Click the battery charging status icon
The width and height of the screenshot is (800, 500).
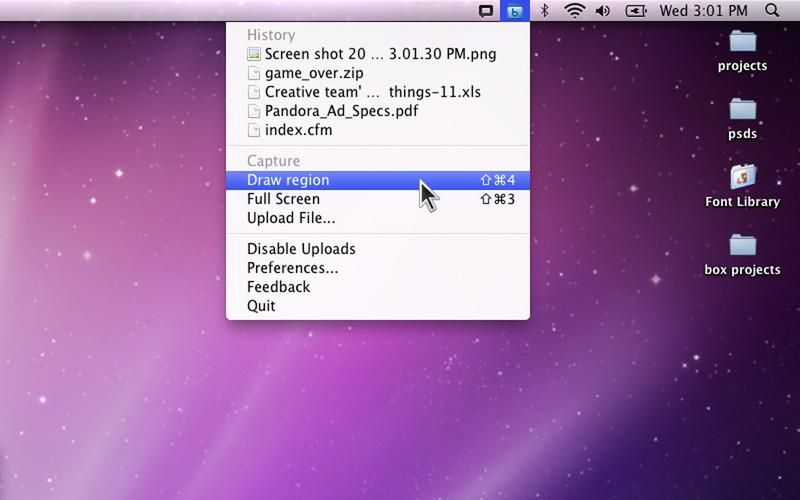[636, 11]
